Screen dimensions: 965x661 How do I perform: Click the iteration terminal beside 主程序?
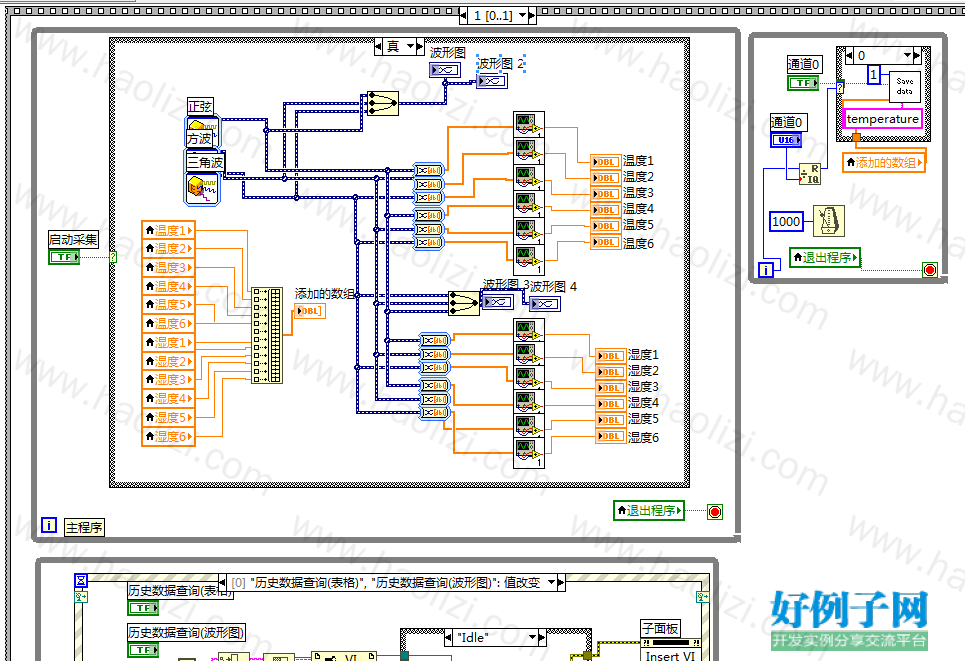[49, 525]
